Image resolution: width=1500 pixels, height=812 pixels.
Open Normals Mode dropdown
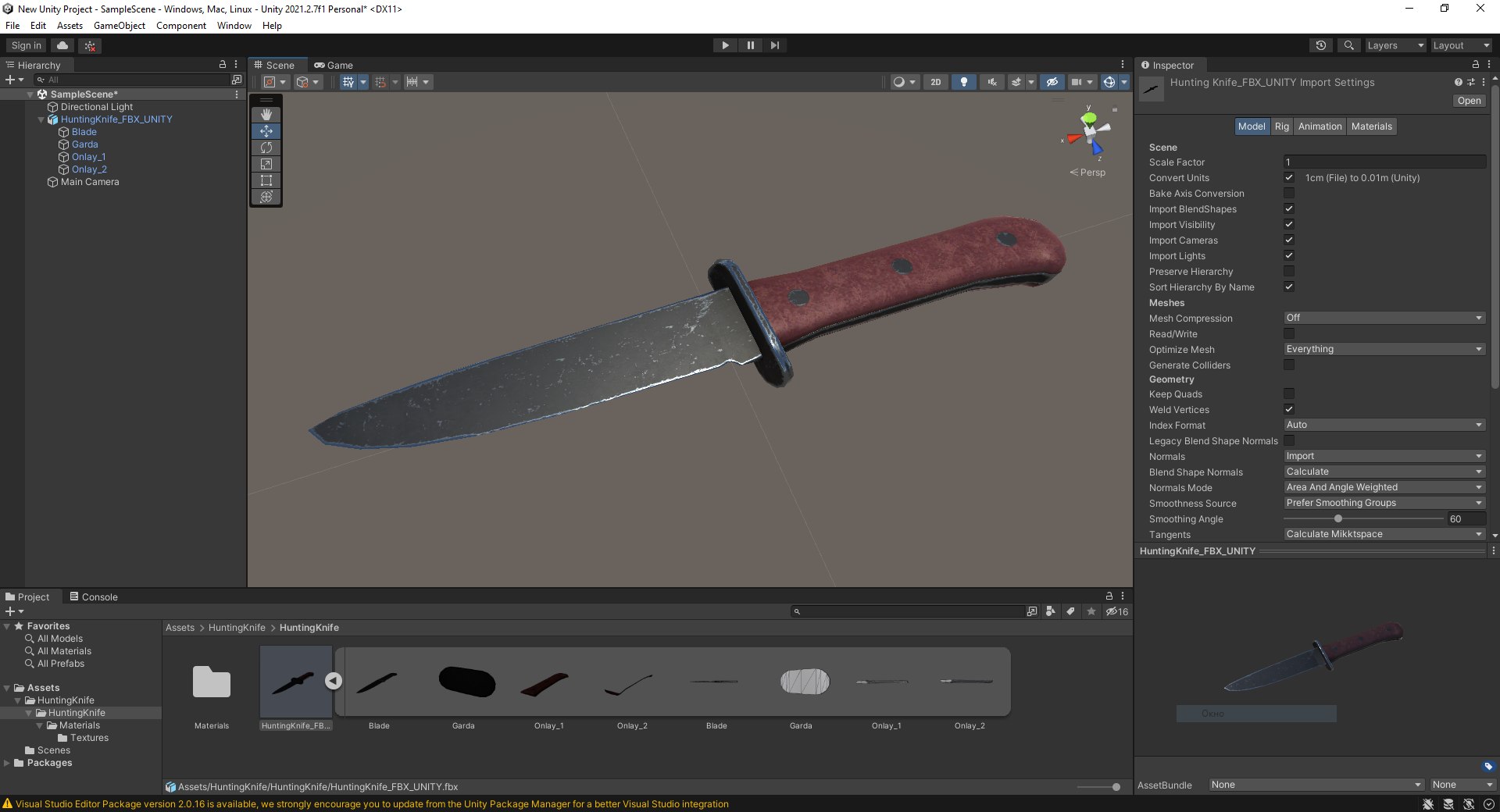[x=1384, y=487]
